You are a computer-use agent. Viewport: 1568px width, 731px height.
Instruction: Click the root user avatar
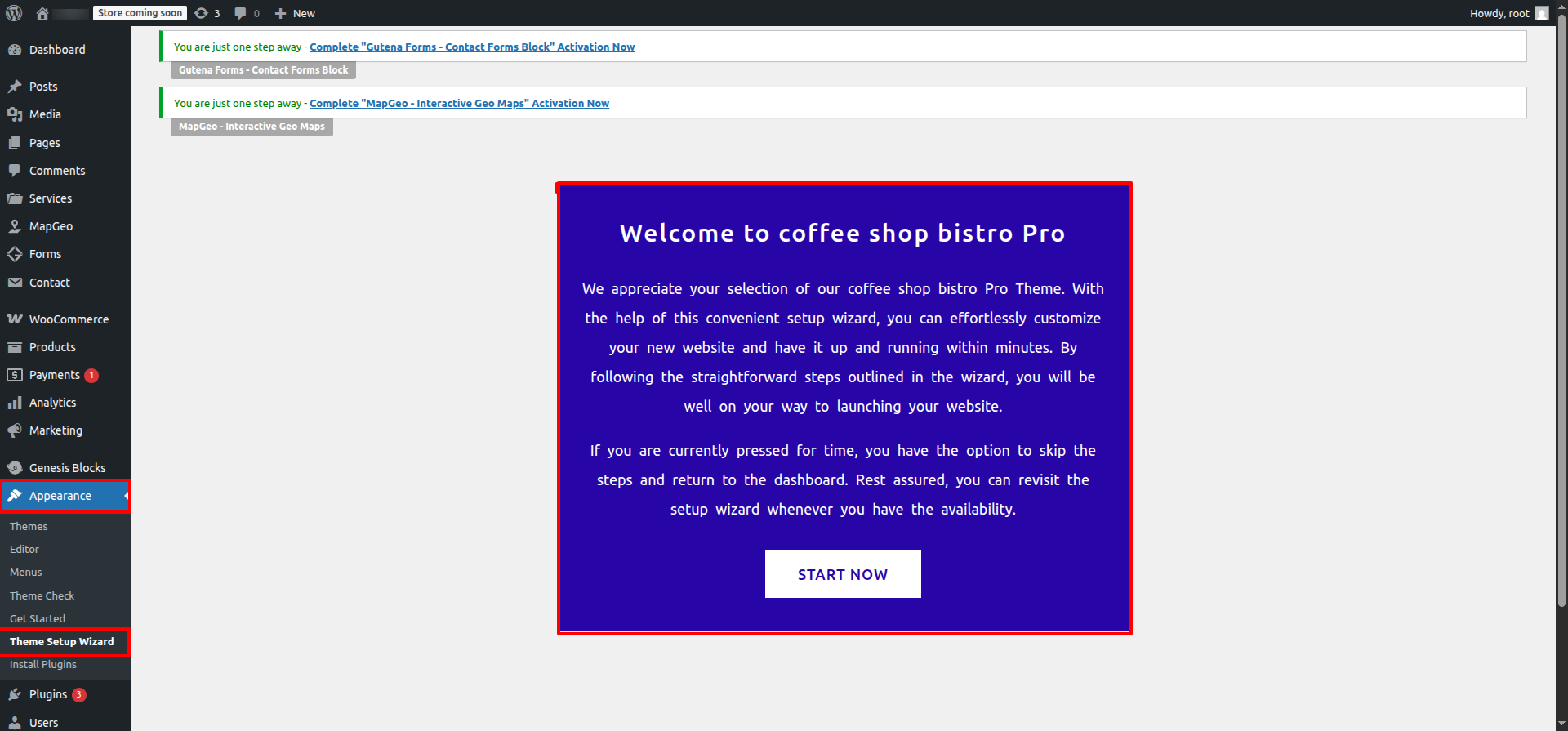tap(1541, 13)
